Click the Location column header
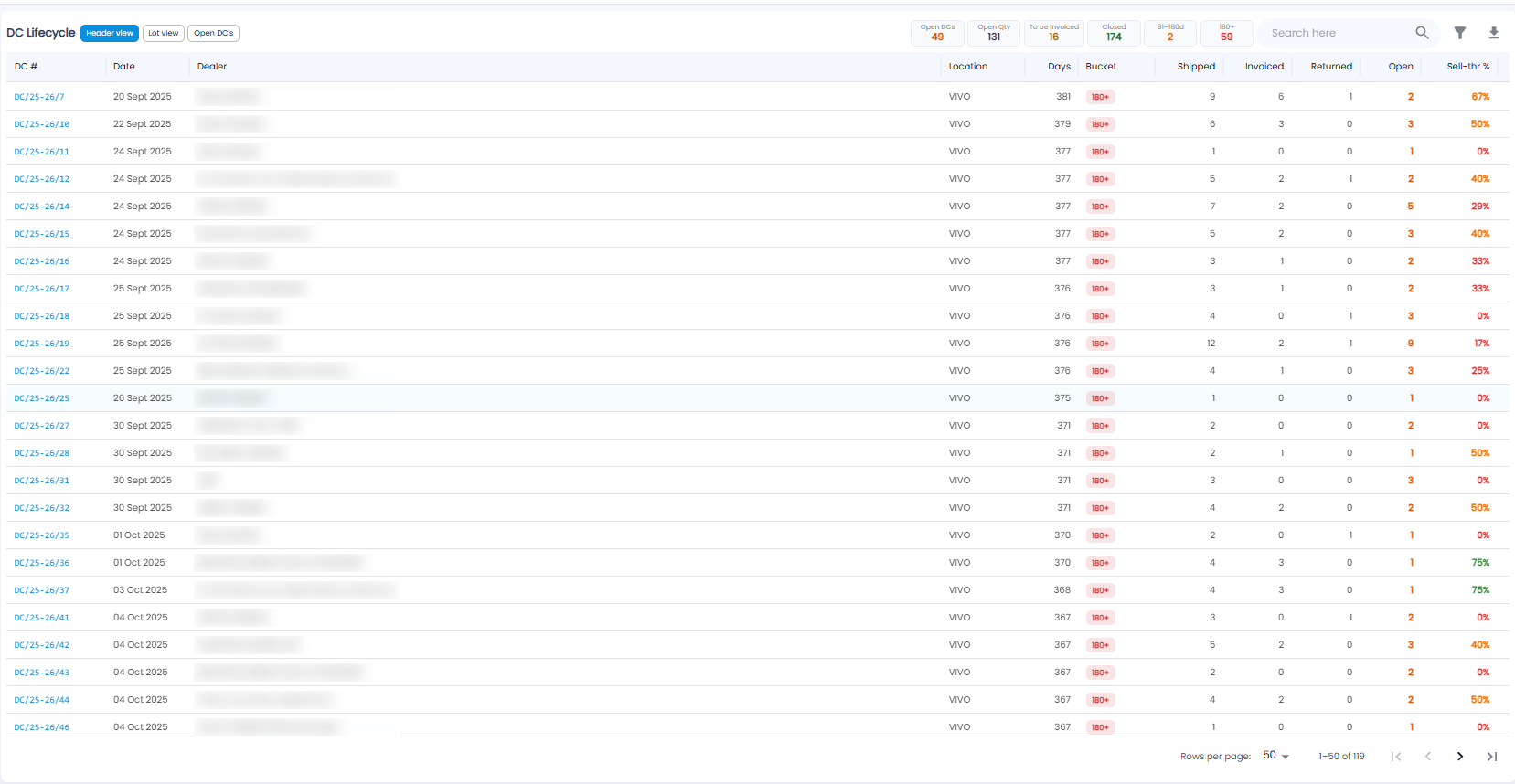The width and height of the screenshot is (1515, 784). coord(968,67)
